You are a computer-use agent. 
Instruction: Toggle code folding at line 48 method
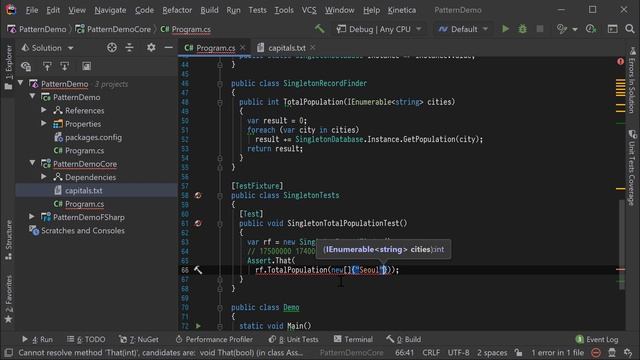click(x=220, y=102)
